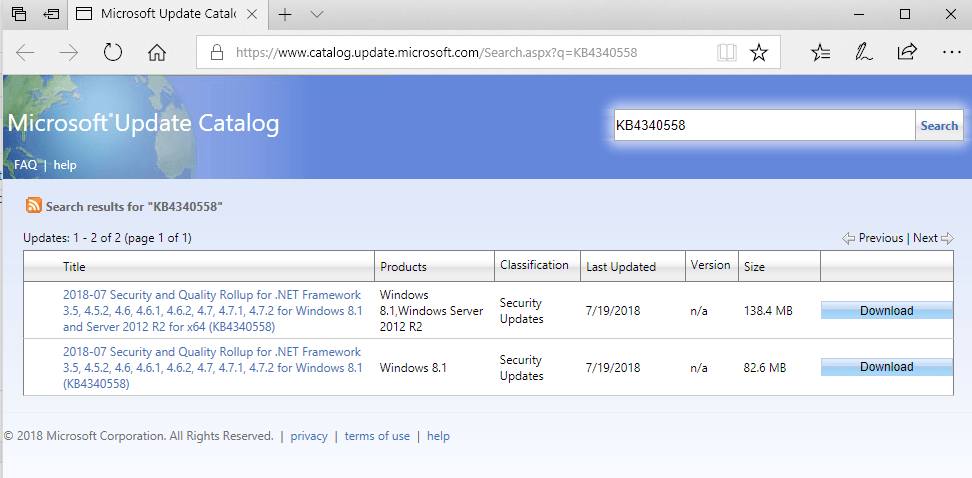Screen dimensions: 972x478
Task: Sort by Products column header
Action: pyautogui.click(x=404, y=267)
